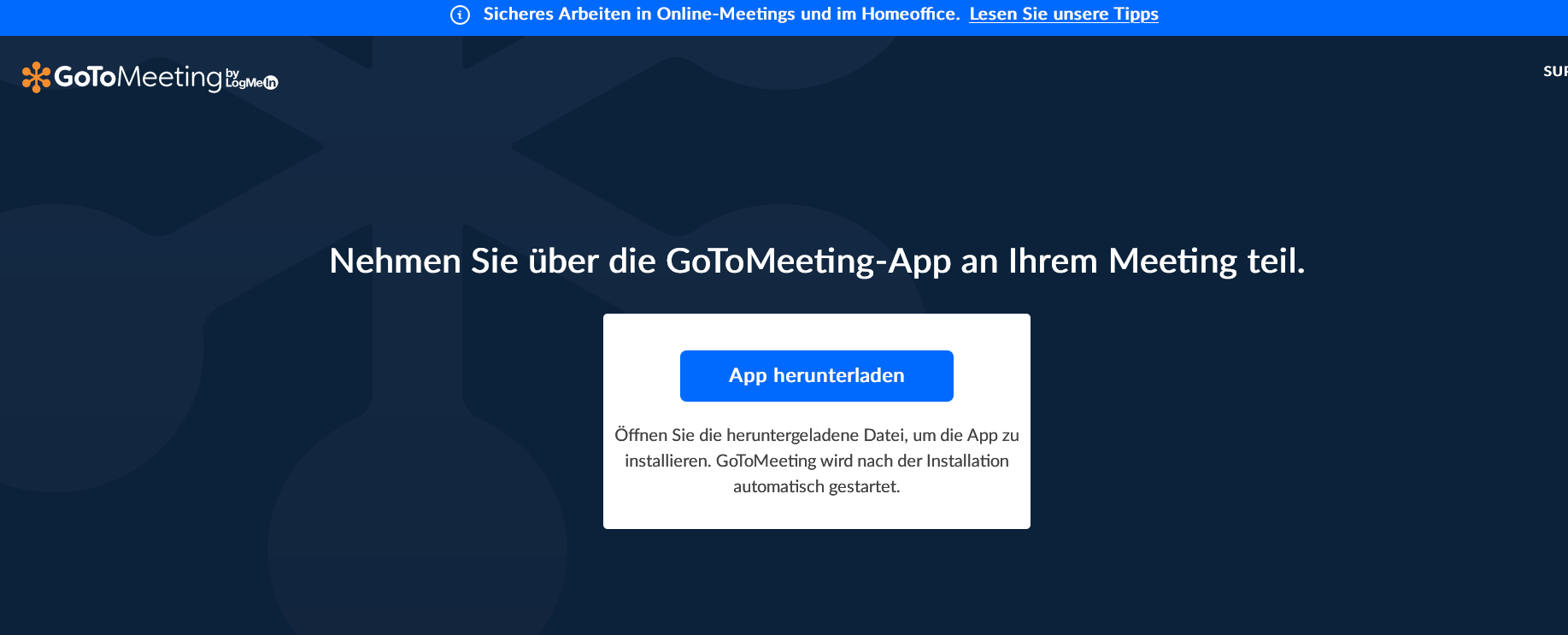
Task: Click the GoToMeeting logo
Action: coord(150,78)
